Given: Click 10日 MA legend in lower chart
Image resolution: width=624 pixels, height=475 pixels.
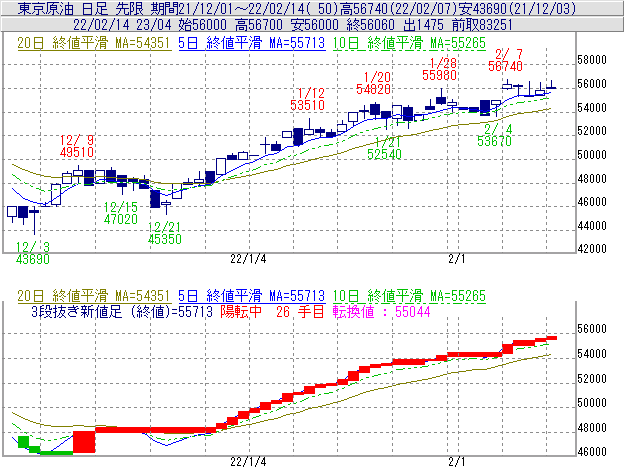Looking at the screenshot, I should tap(416, 296).
